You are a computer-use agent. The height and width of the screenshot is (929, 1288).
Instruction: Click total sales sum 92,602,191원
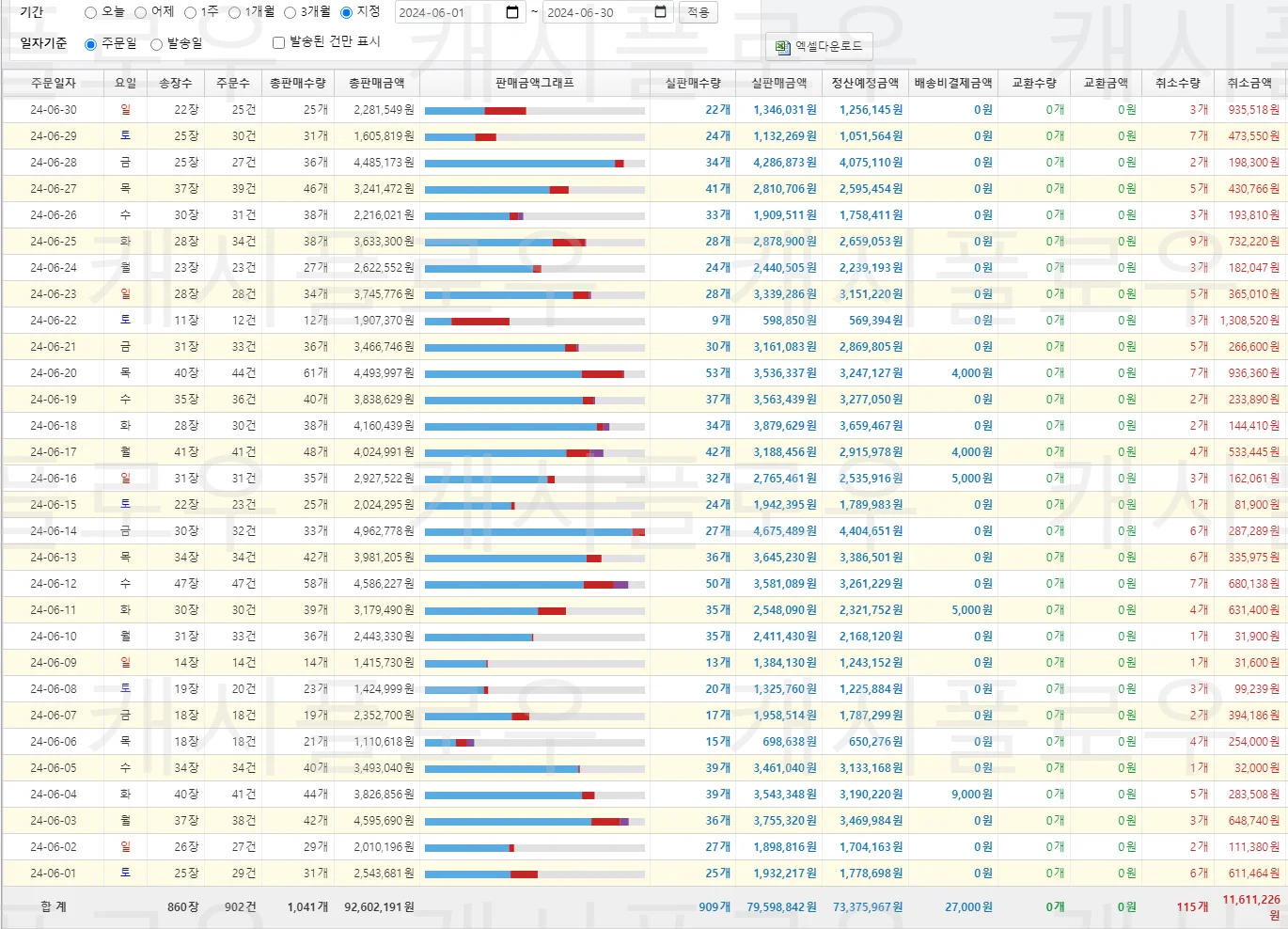coord(379,907)
